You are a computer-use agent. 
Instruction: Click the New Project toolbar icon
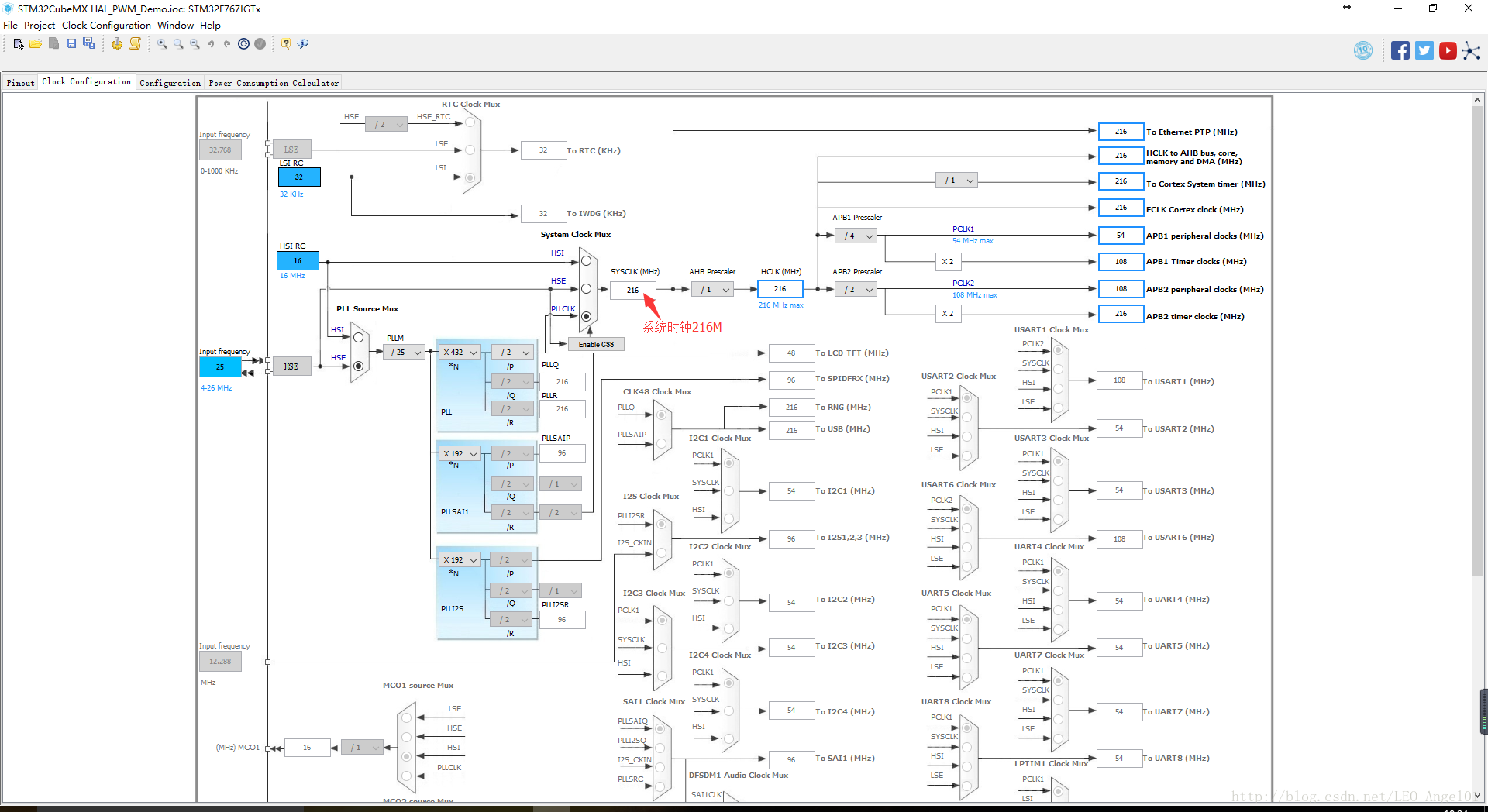point(19,43)
